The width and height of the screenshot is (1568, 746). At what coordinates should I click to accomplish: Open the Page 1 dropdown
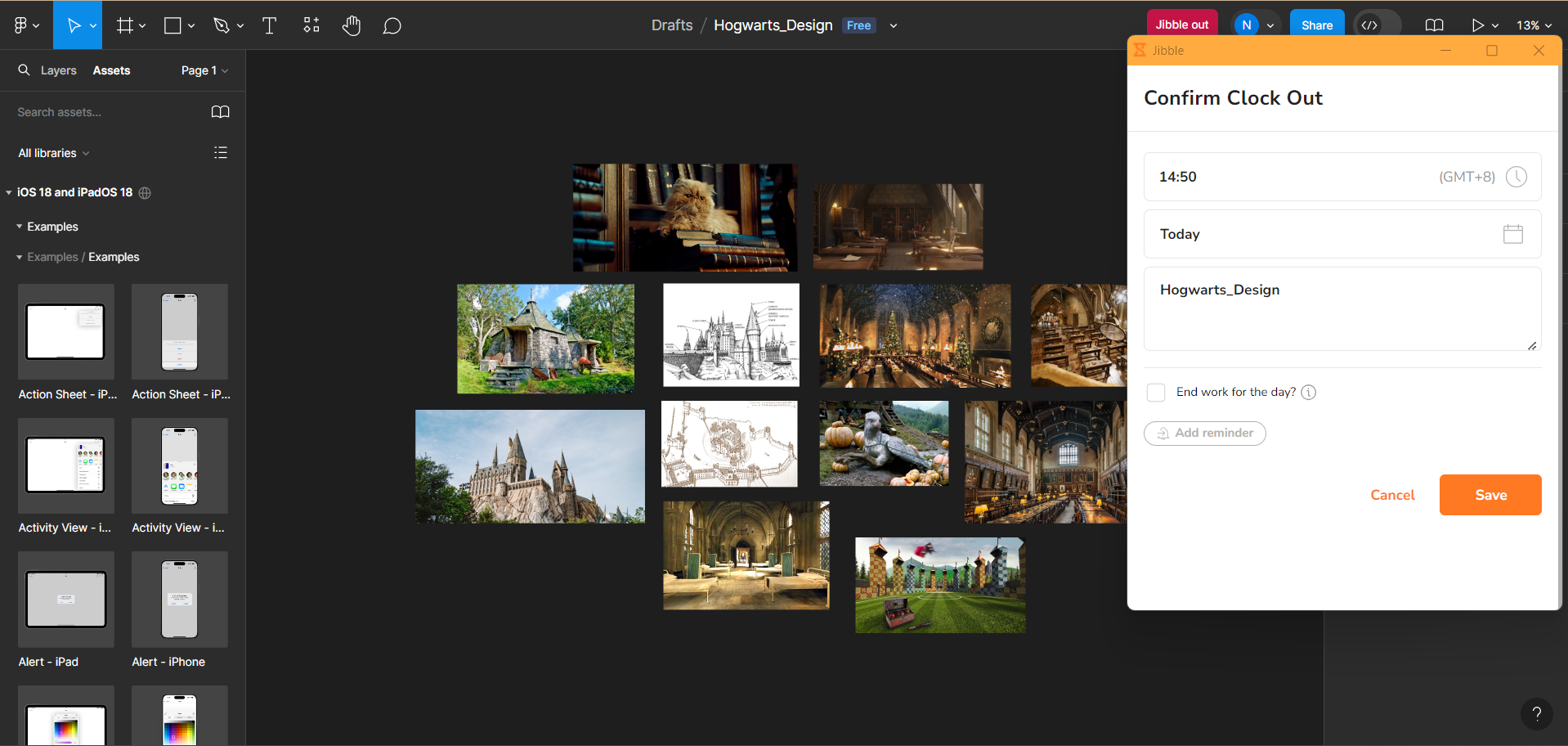tap(204, 70)
